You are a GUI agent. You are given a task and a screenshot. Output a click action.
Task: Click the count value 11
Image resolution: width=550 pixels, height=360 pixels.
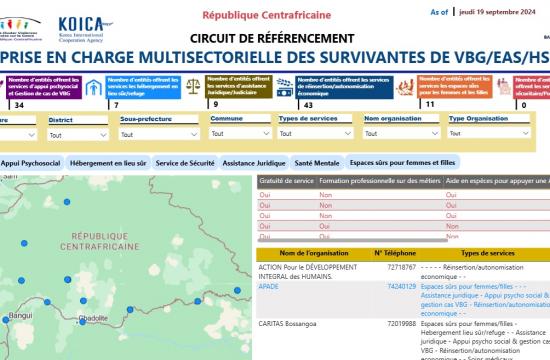pos(430,104)
